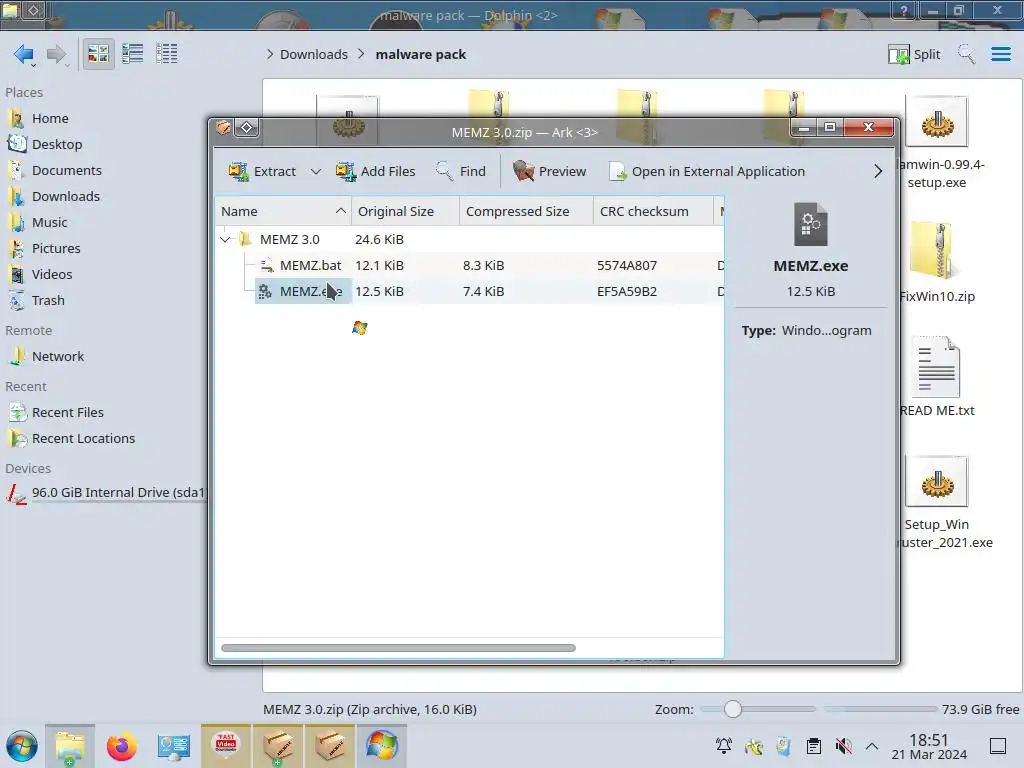Sort by CRC checksum column
Viewport: 1024px width, 768px height.
tap(653, 211)
